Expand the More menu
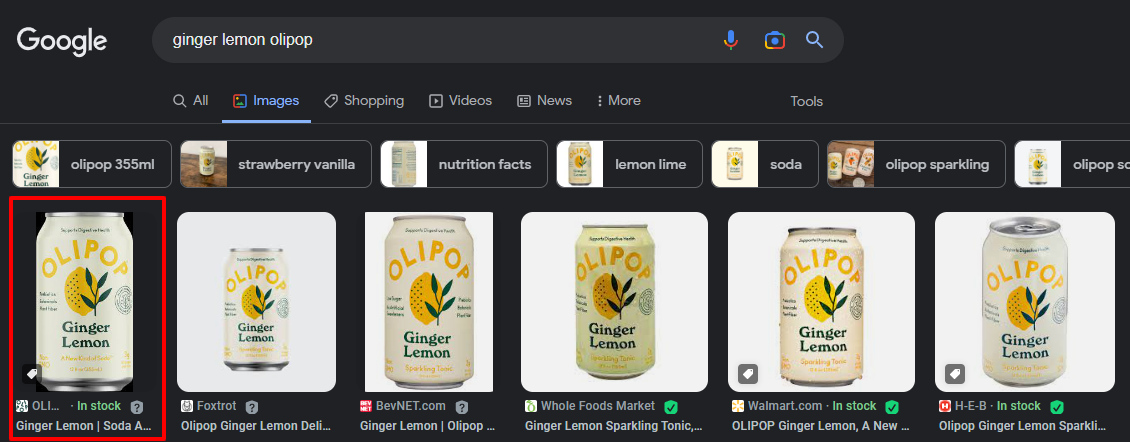The height and width of the screenshot is (442, 1130). pyautogui.click(x=618, y=101)
